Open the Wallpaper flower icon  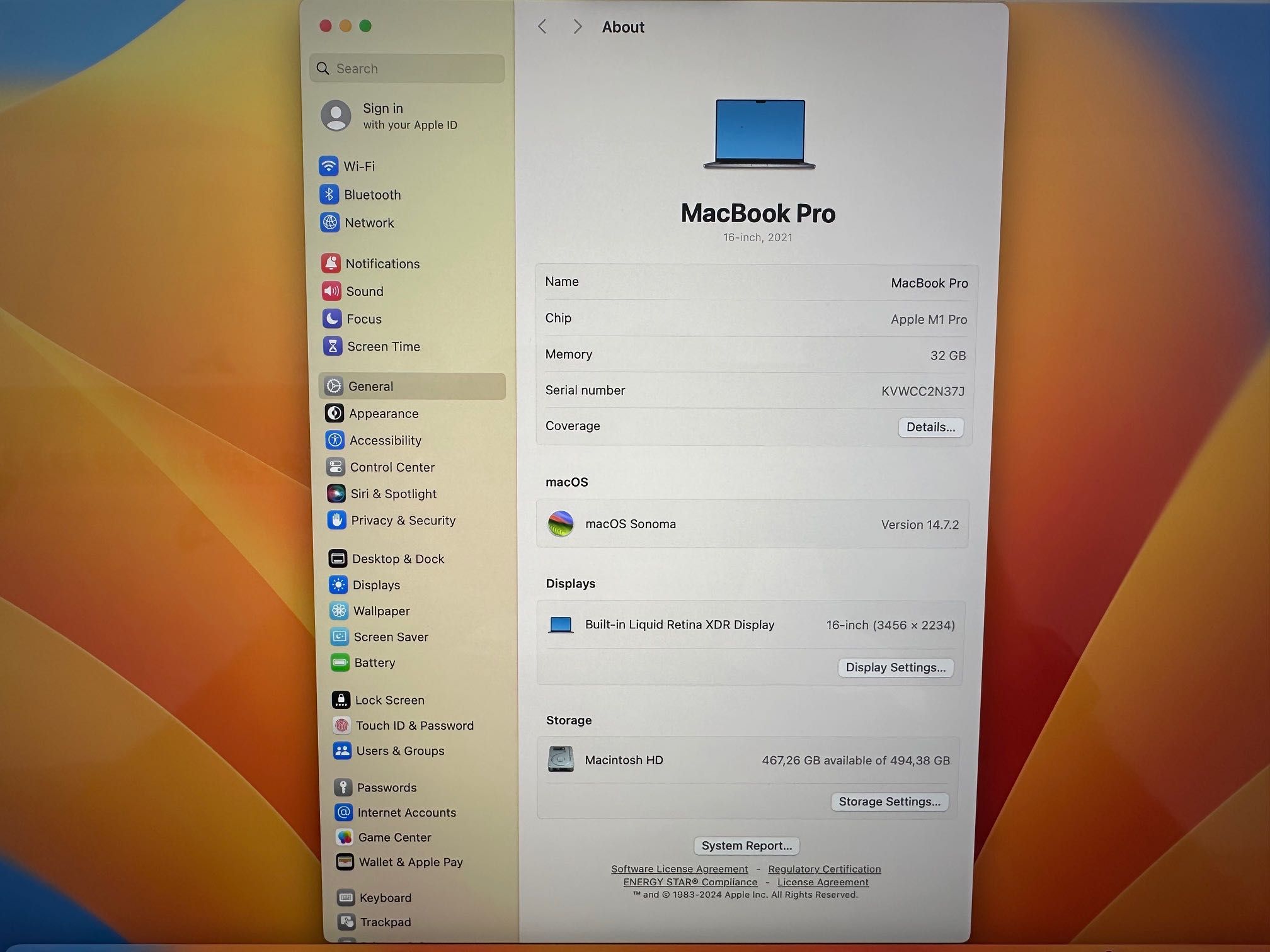(339, 611)
